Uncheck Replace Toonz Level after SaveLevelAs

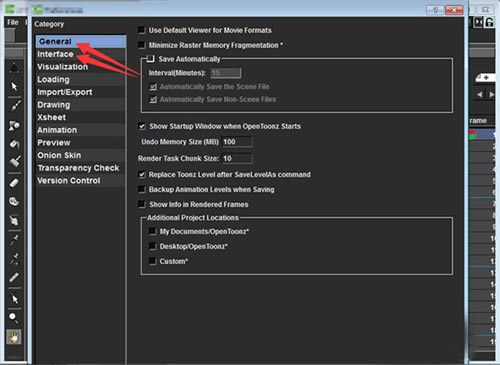tap(142, 174)
